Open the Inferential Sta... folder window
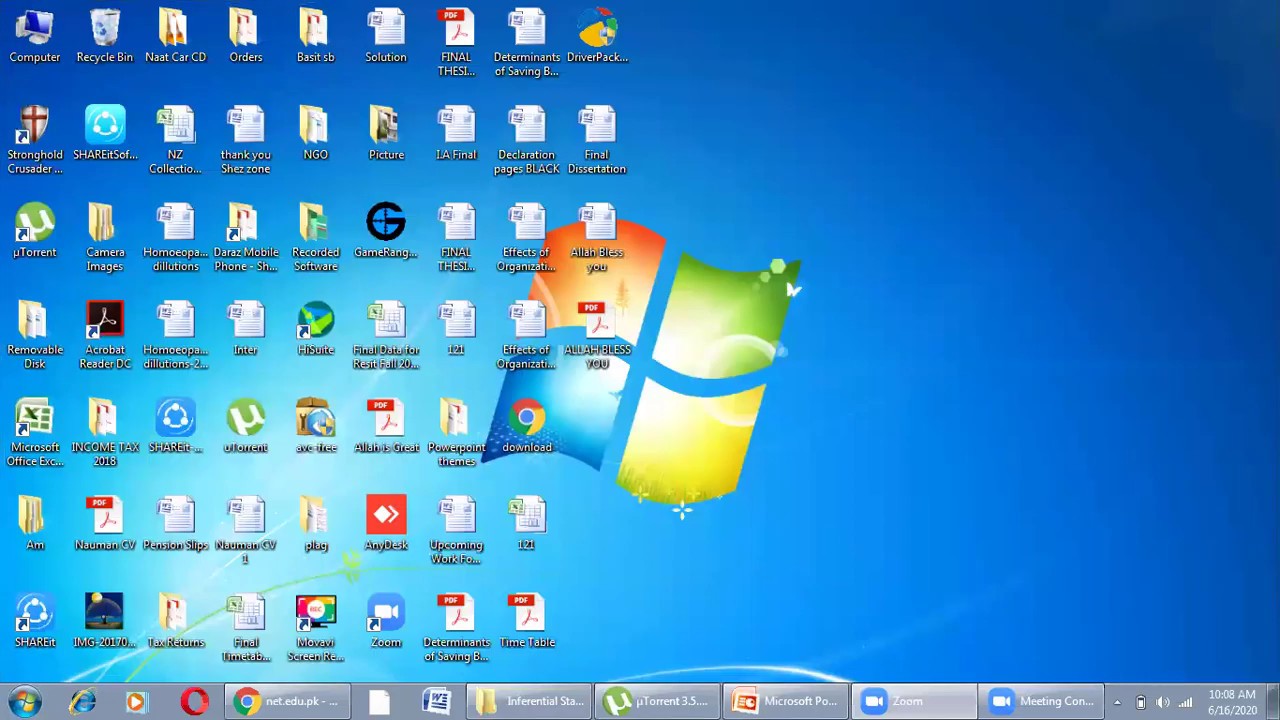Viewport: 1280px width, 720px height. point(531,701)
